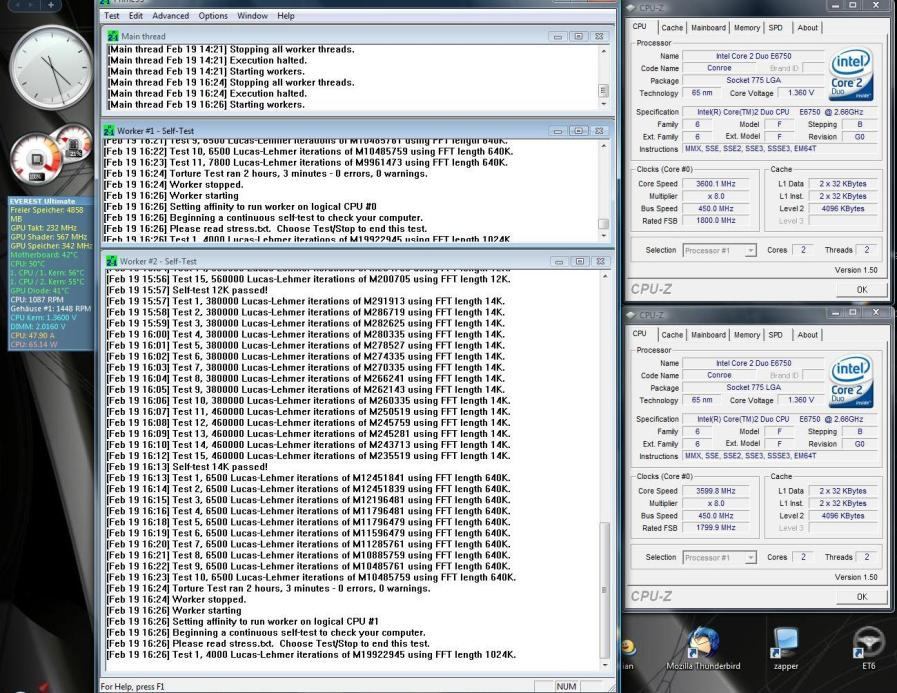
Task: Click the Core Voltage 1.360 V field, upper CPU-Z
Action: pos(800,93)
